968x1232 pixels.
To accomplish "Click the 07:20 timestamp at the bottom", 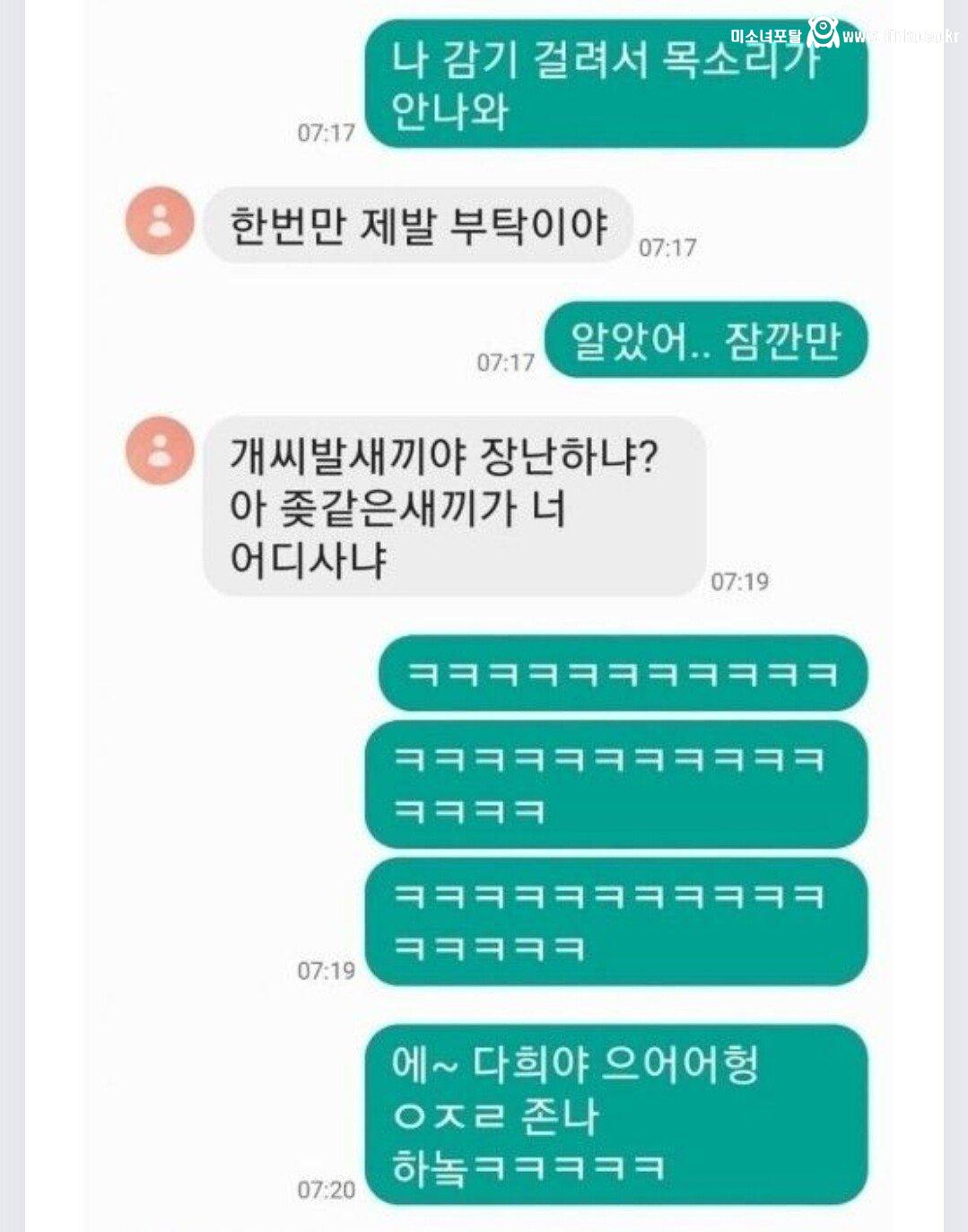I will pyautogui.click(x=327, y=1190).
